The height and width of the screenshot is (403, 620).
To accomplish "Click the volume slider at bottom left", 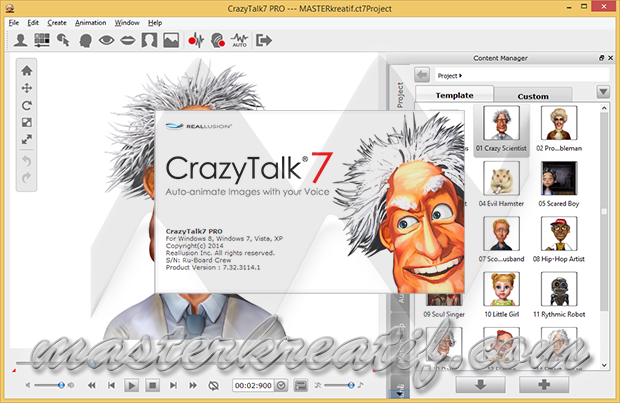I will pyautogui.click(x=48, y=385).
